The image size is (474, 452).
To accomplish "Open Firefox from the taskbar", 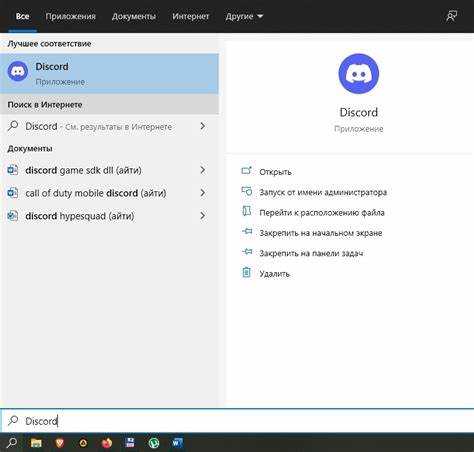I will pos(107,443).
